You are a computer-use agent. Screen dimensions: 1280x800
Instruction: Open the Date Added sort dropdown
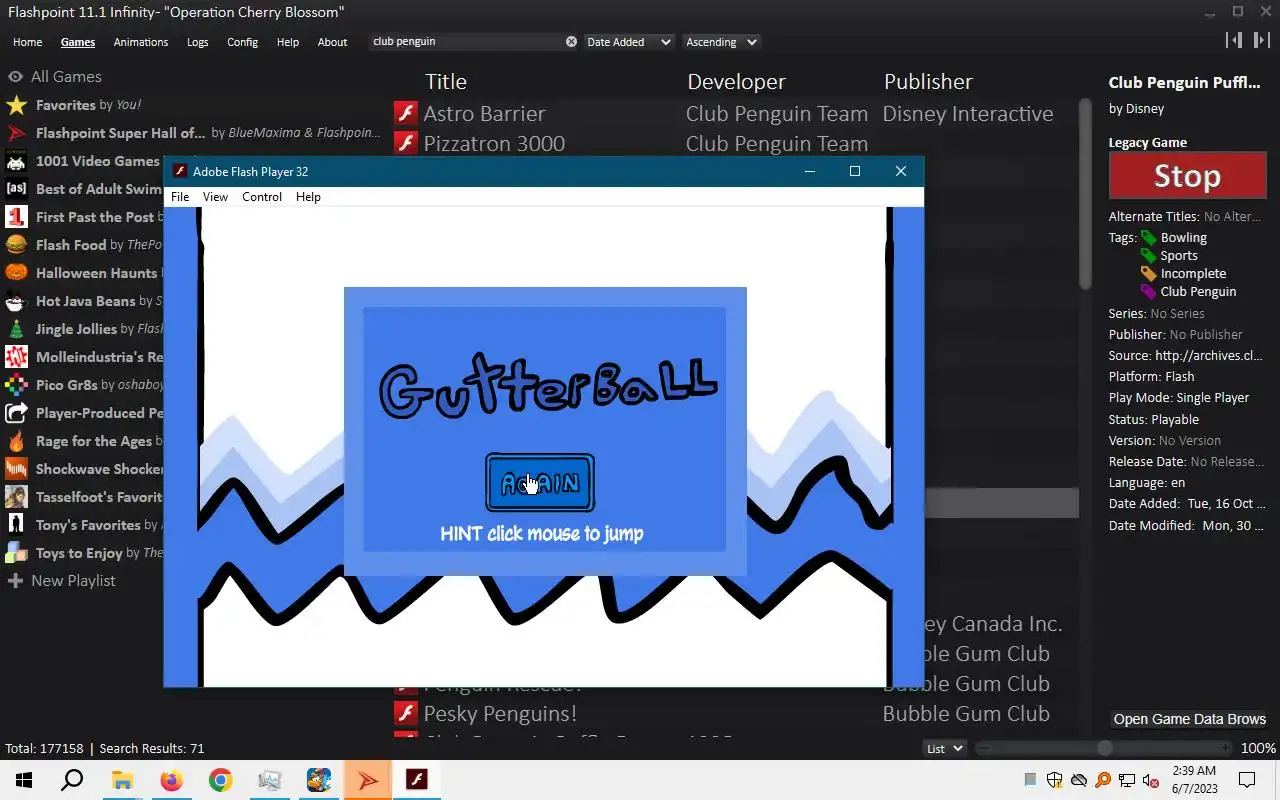point(628,42)
